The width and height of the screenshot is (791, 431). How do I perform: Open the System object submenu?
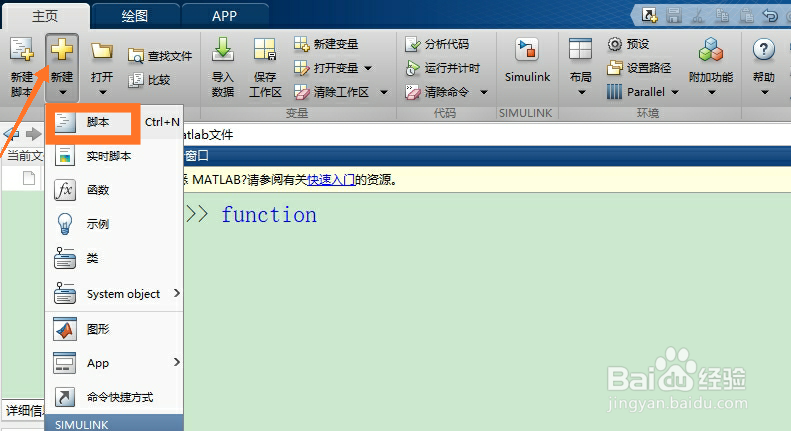[x=114, y=293]
